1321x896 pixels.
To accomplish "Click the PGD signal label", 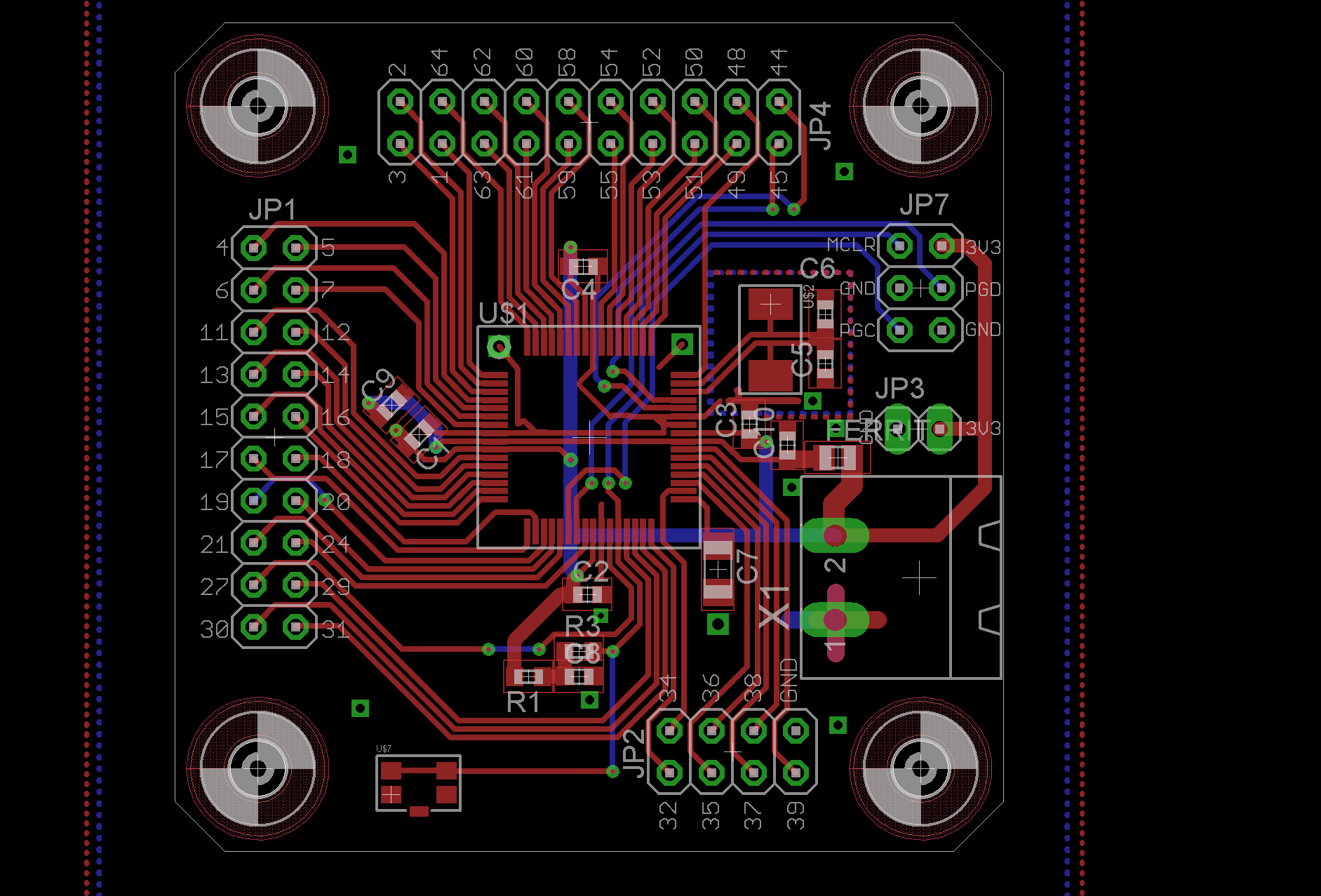I will pyautogui.click(x=983, y=289).
